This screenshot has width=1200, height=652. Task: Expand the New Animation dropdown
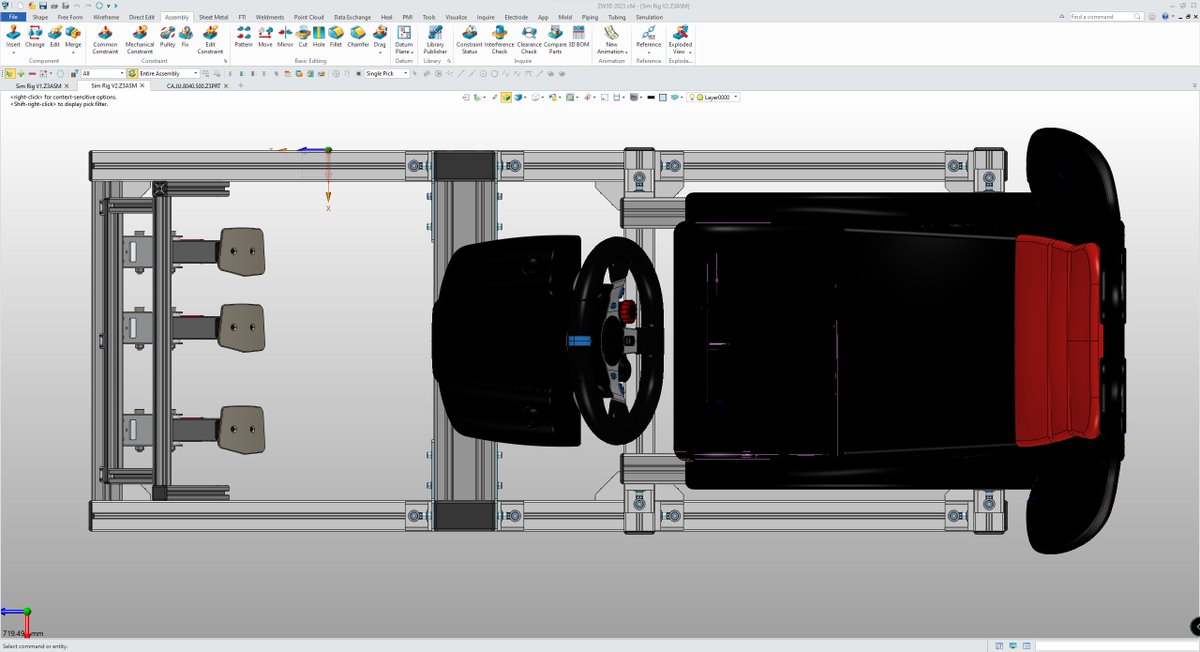point(626,51)
